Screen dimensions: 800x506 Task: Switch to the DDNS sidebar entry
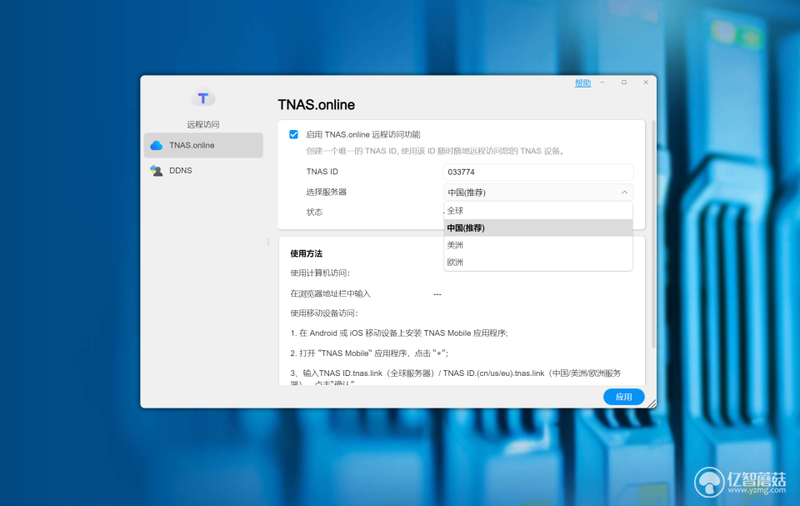point(204,170)
